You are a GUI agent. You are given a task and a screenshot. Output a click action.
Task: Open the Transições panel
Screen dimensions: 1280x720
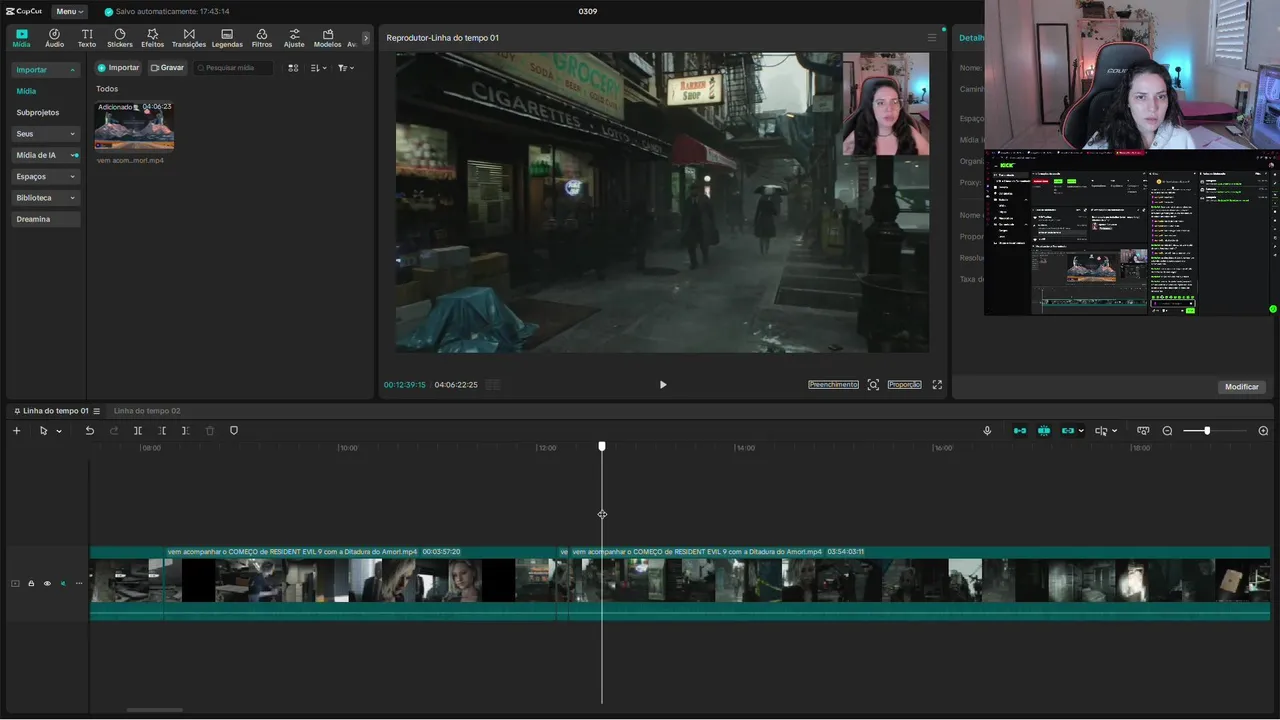coord(188,38)
